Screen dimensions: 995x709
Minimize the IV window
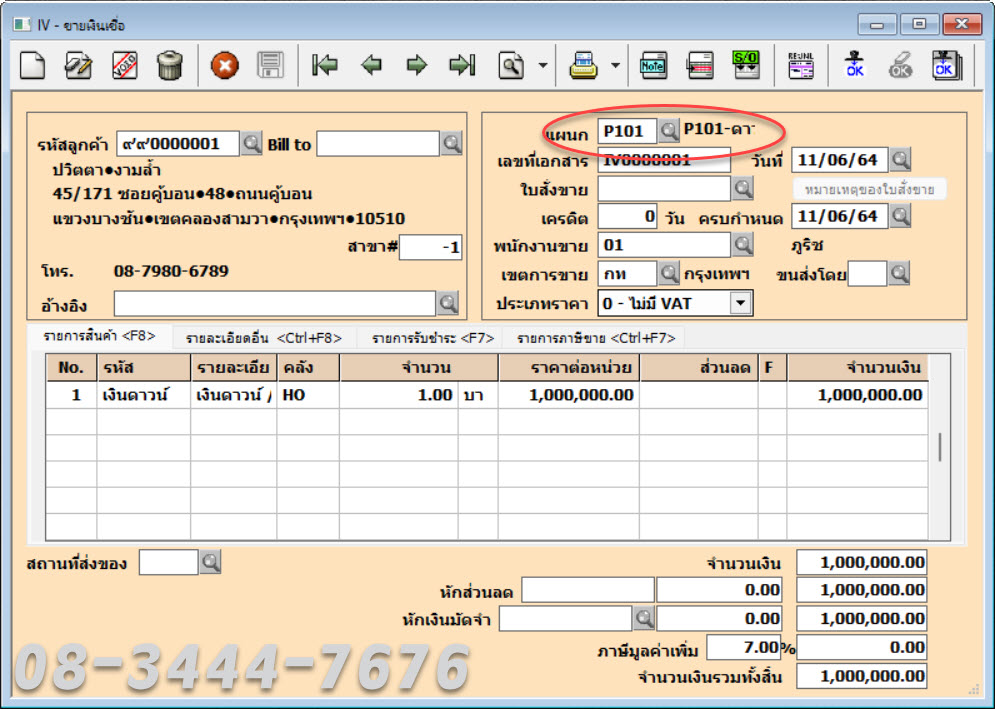(x=877, y=25)
